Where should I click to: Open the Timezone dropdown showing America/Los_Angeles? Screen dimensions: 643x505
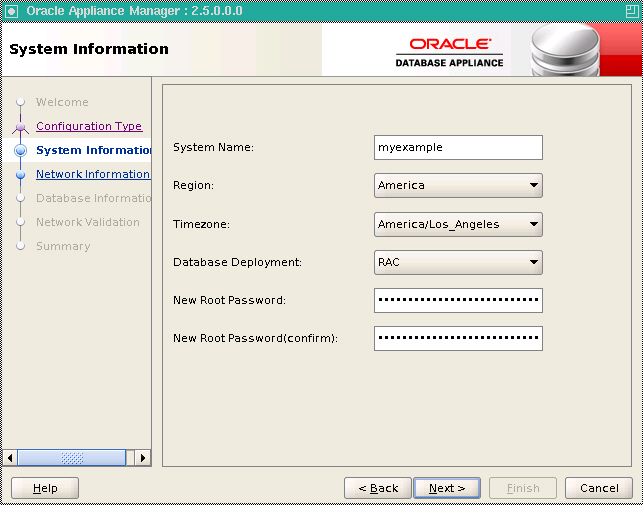point(458,224)
